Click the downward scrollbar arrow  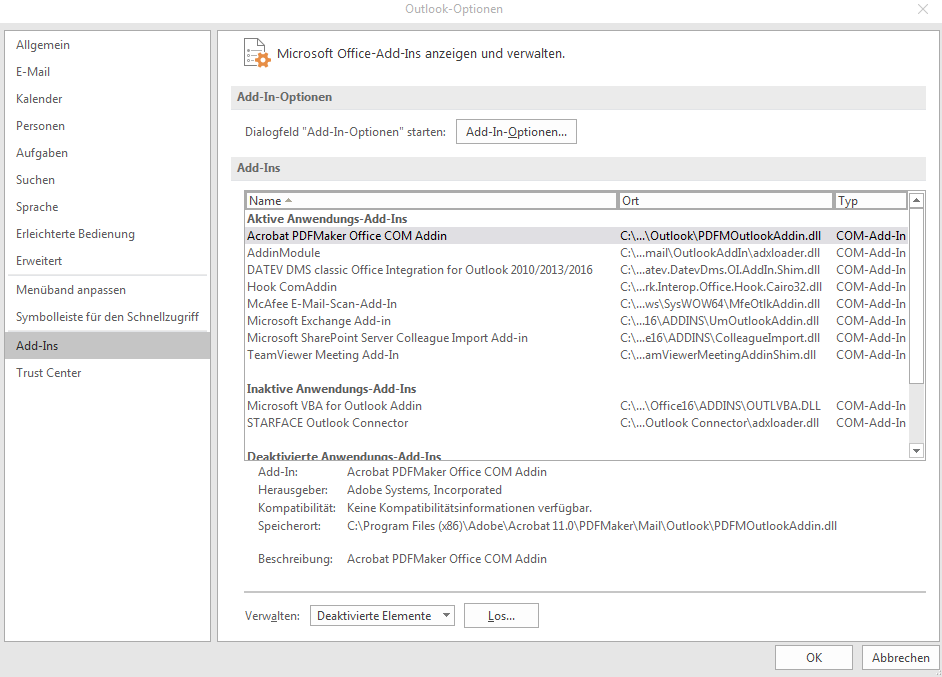click(916, 451)
